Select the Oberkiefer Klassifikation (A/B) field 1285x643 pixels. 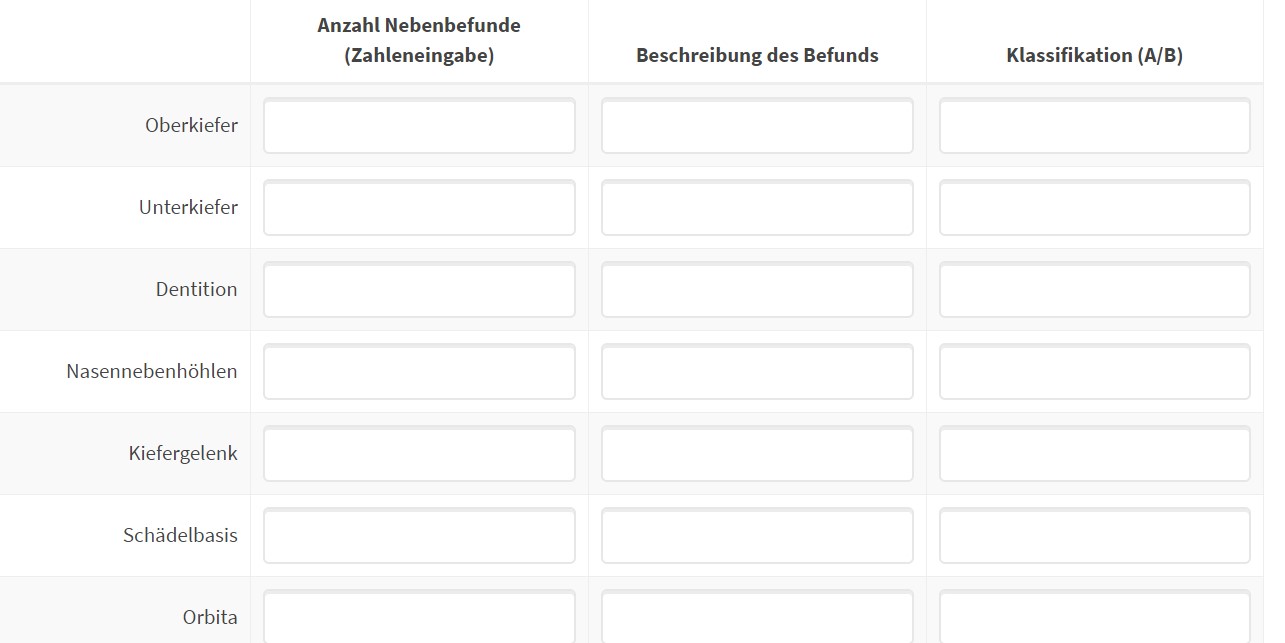1094,126
